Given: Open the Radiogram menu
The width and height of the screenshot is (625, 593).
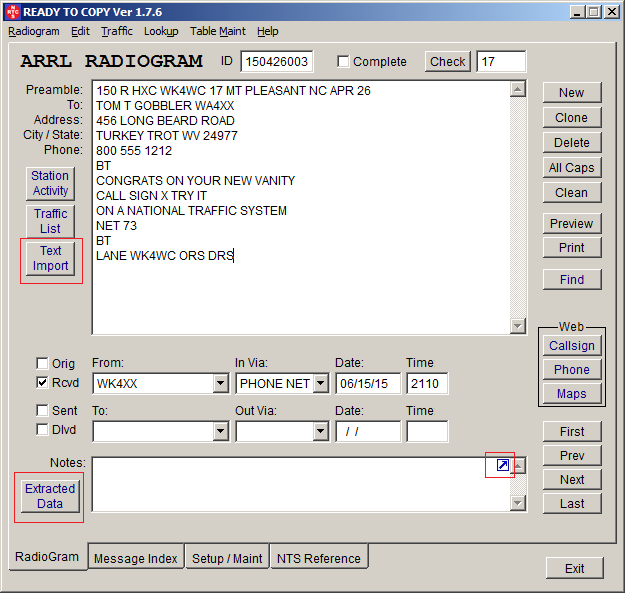Looking at the screenshot, I should (34, 31).
